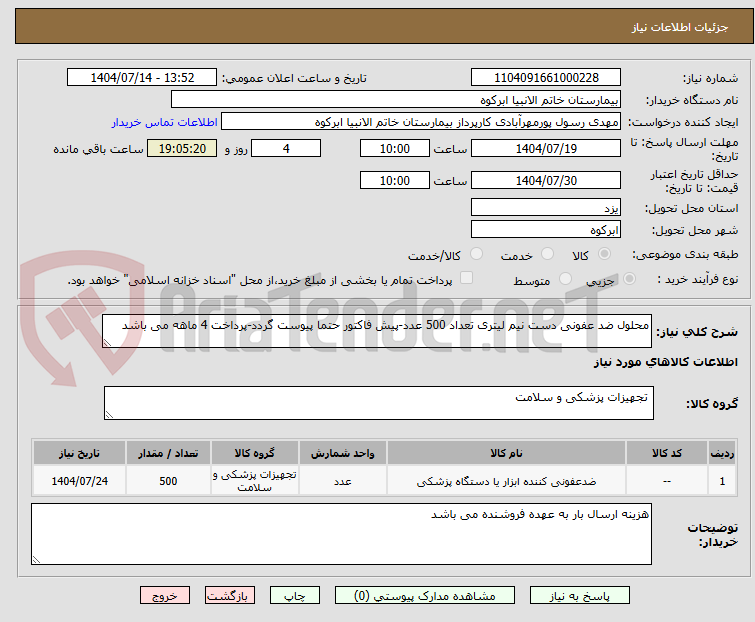Select the متوسط purchase type radio
755x622 pixels.
pyautogui.click(x=565, y=279)
